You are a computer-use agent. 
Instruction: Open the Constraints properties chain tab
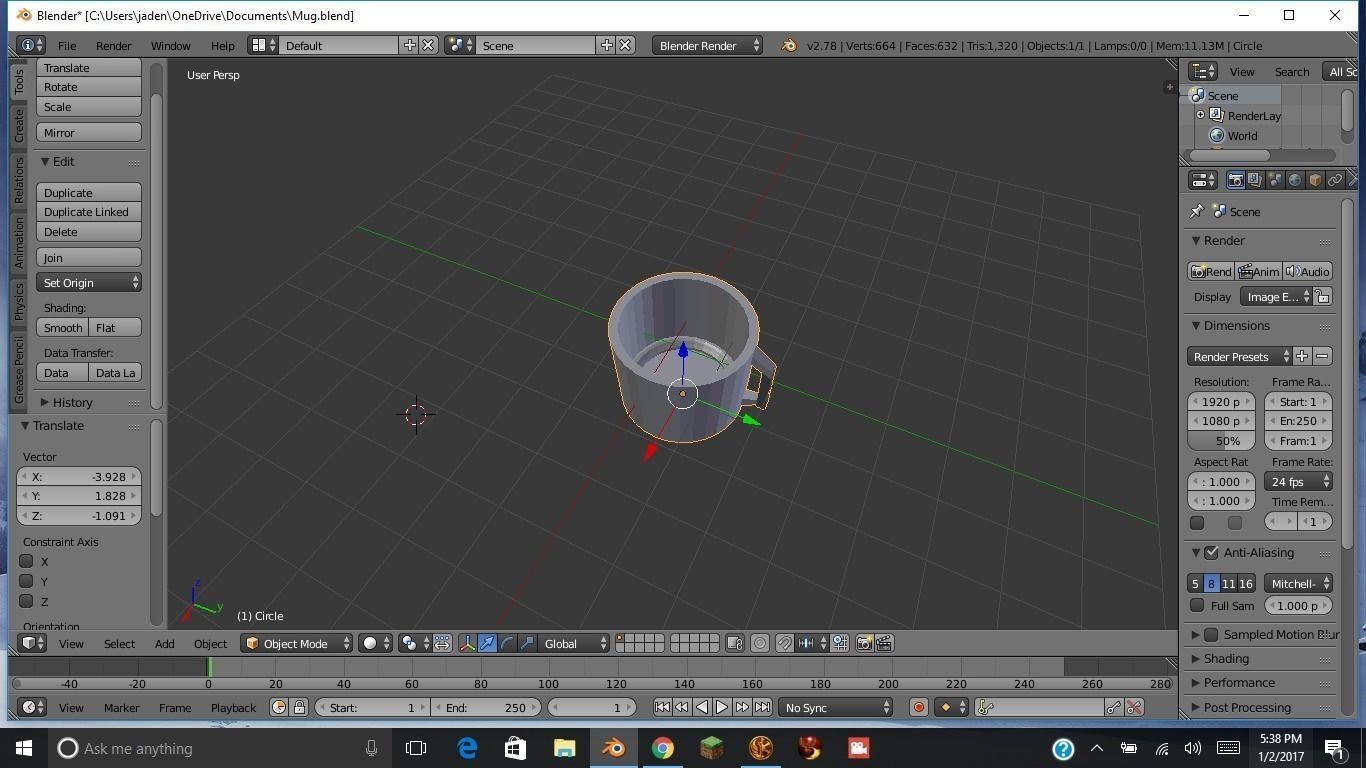tap(1335, 180)
